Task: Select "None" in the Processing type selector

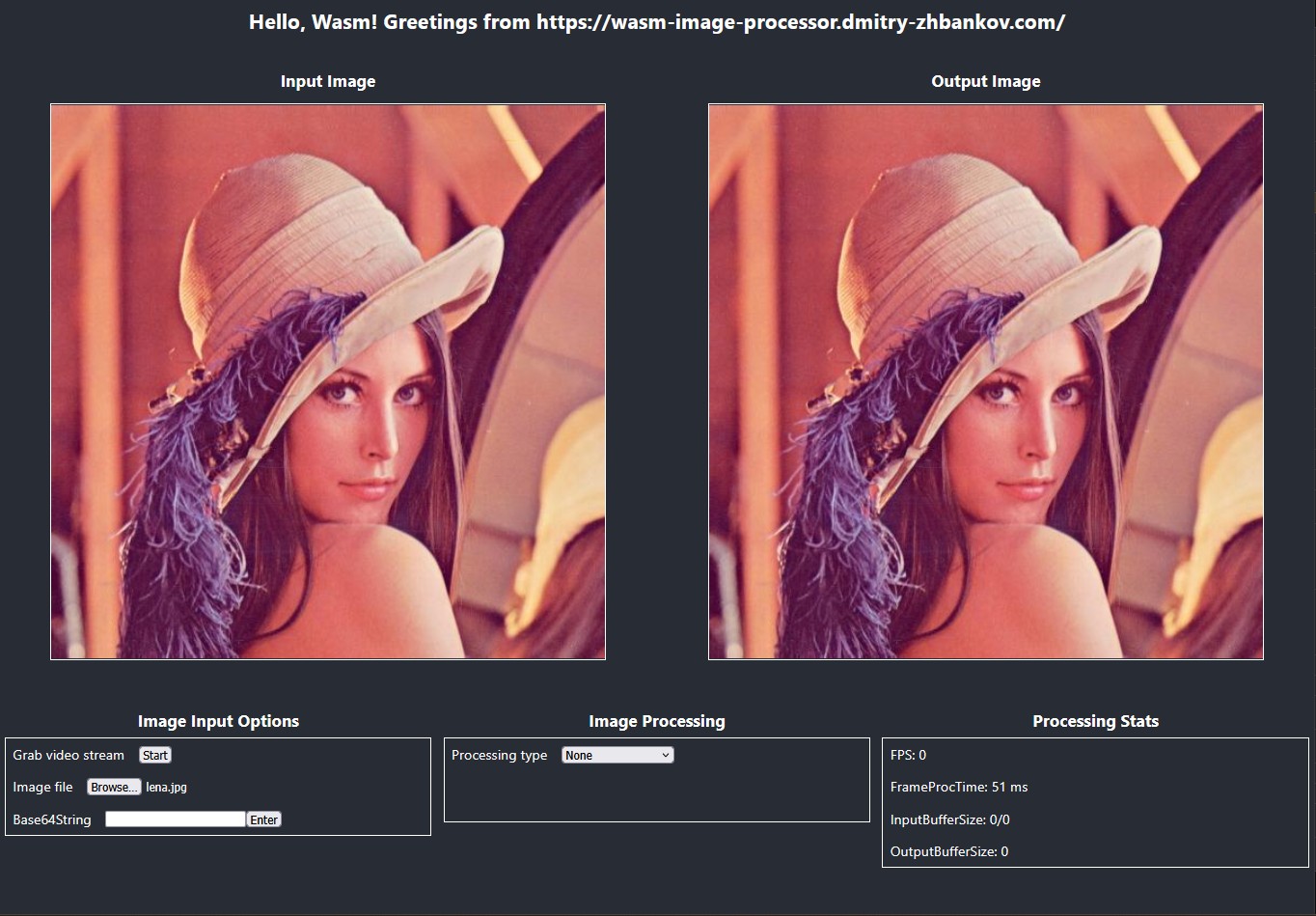Action: click(x=598, y=755)
